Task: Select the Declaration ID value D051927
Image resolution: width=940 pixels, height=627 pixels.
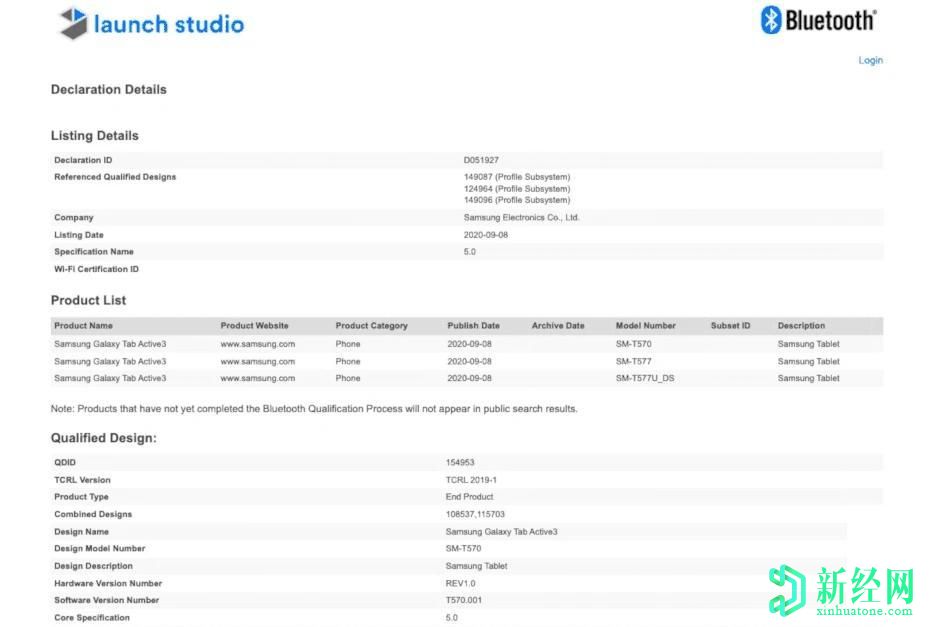Action: click(x=481, y=160)
